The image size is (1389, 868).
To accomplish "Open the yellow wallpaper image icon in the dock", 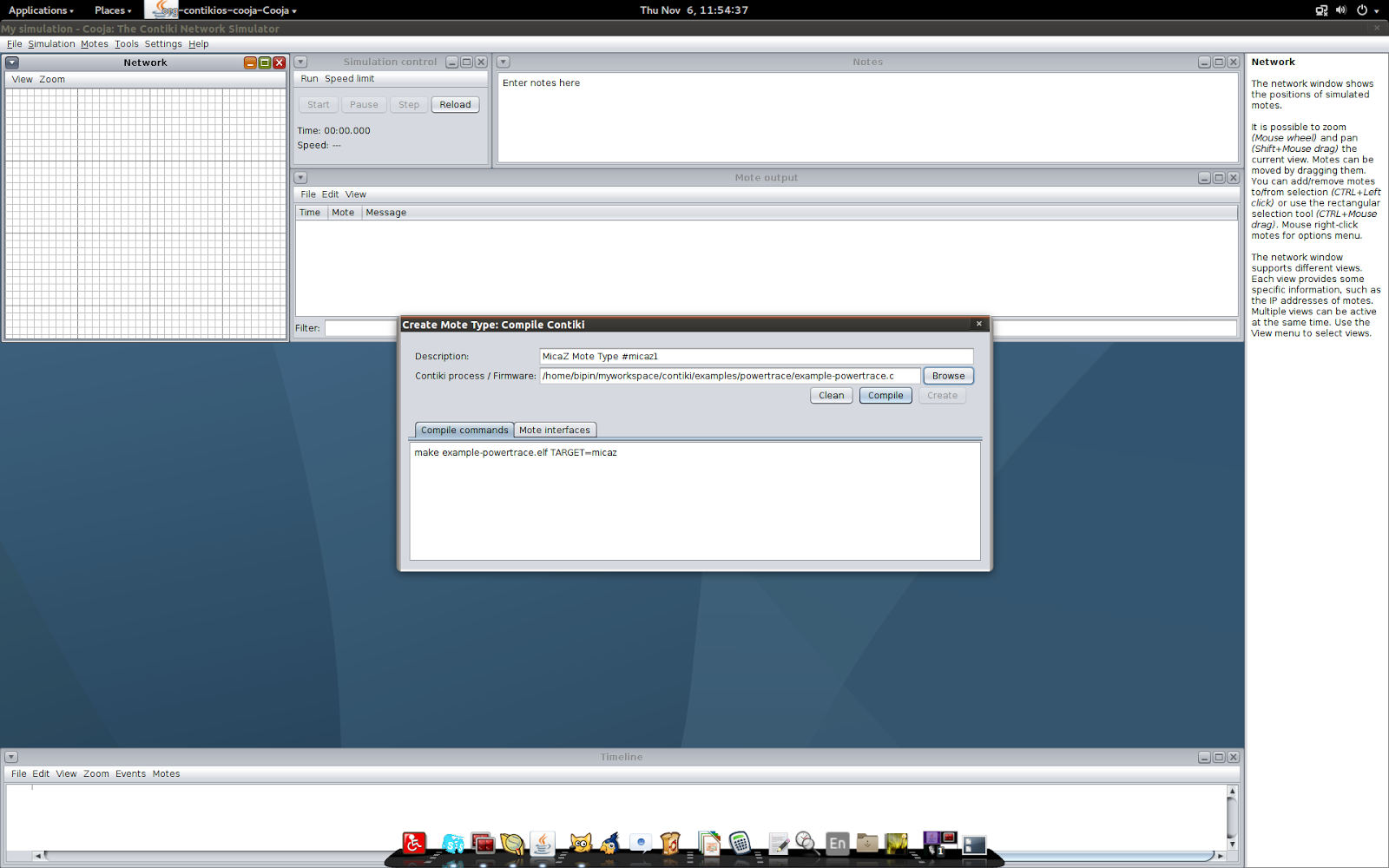I will 897,843.
